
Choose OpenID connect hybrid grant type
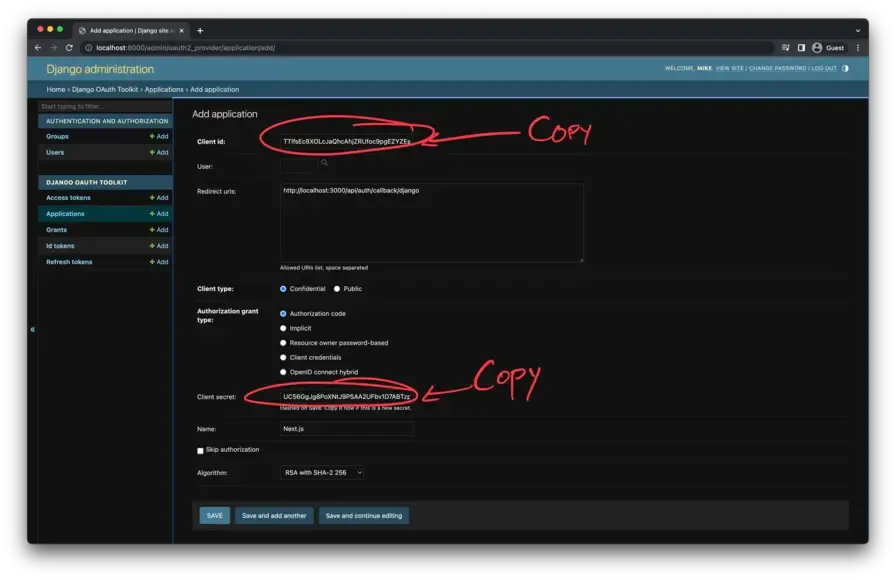[283, 372]
